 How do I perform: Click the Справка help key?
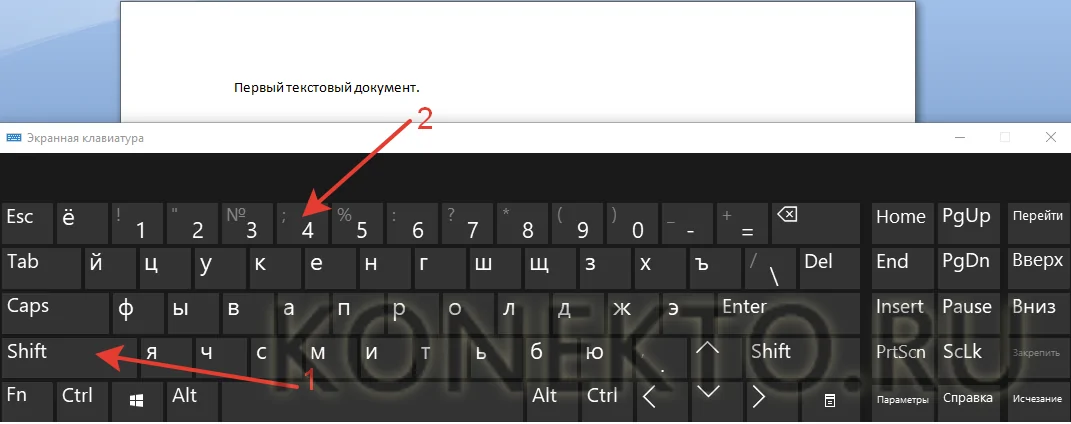coord(968,401)
